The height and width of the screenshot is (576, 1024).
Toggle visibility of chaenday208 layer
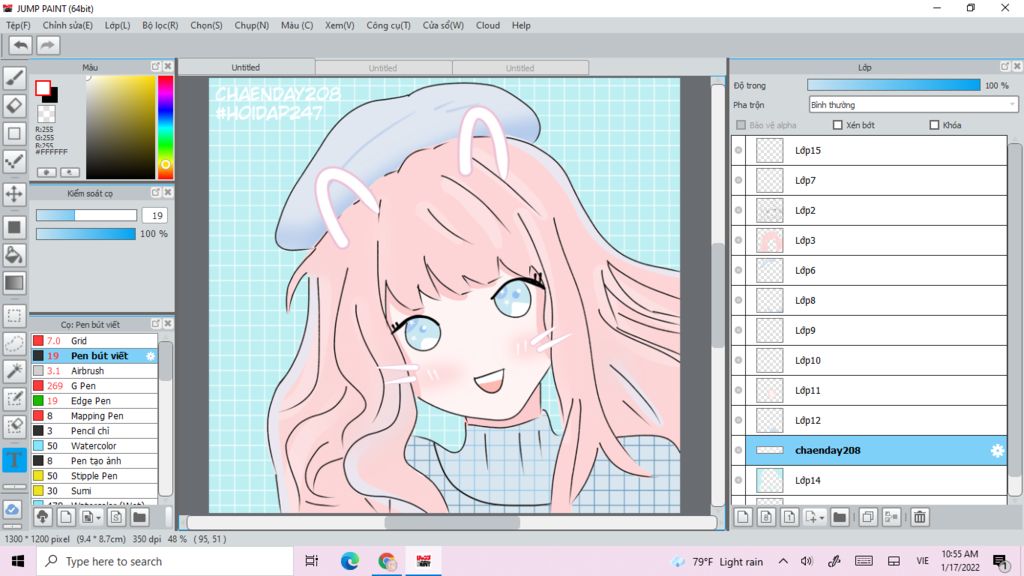739,451
